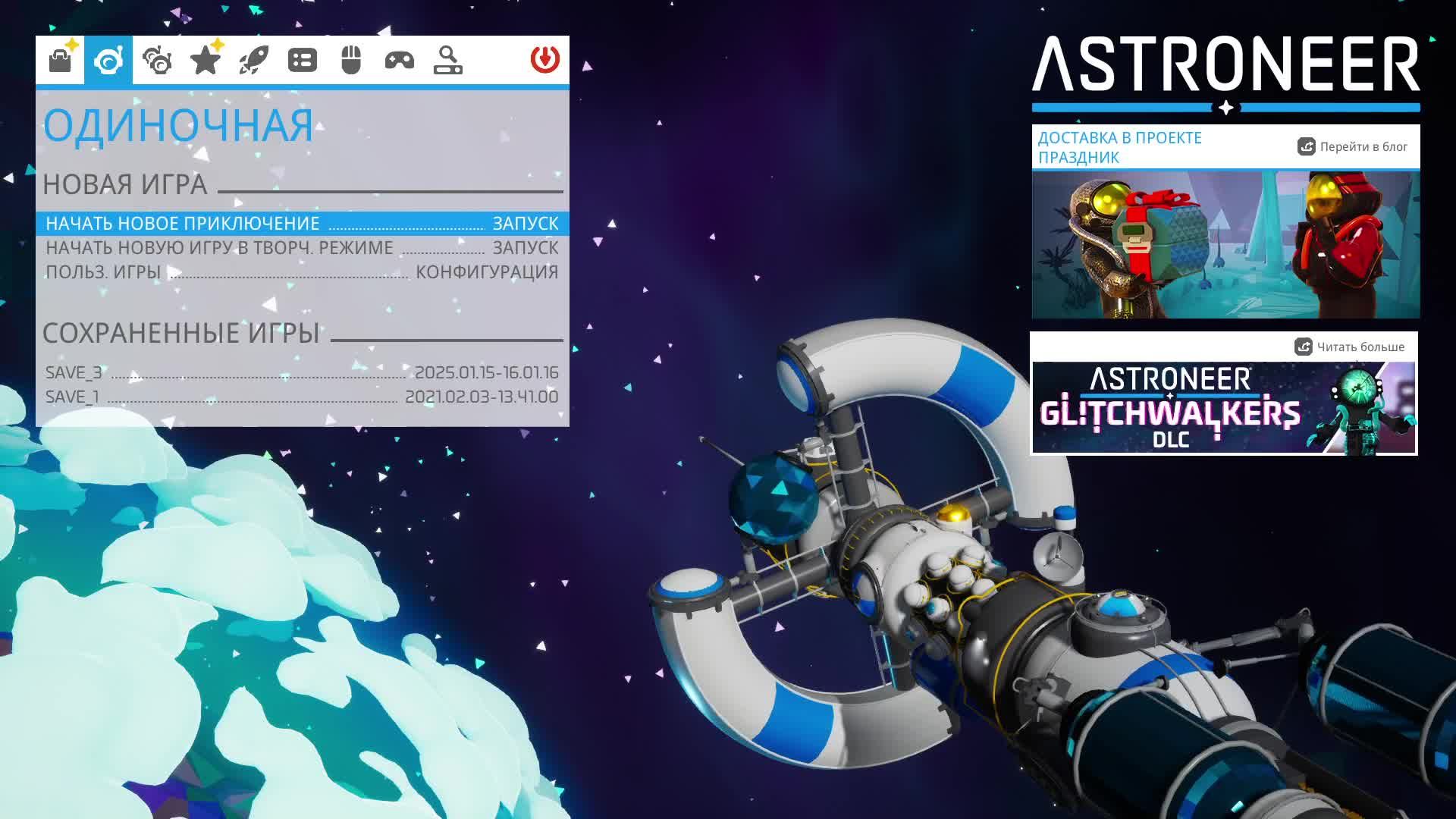Load the save file SAVE_3
The width and height of the screenshot is (1456, 819).
tap(303, 371)
